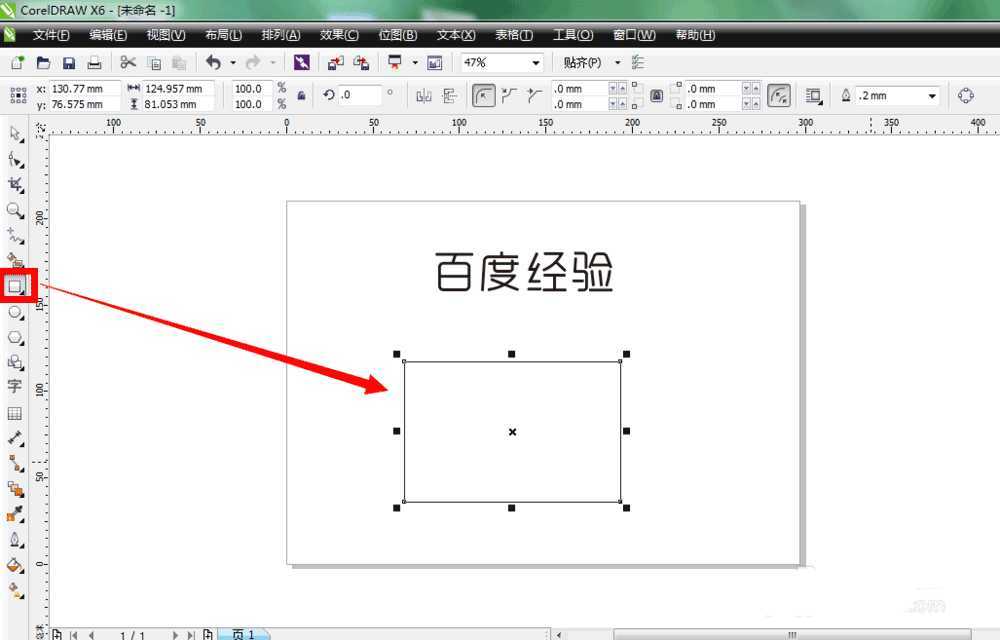The width and height of the screenshot is (1000, 640).
Task: Select the Table tool
Action: [15, 412]
